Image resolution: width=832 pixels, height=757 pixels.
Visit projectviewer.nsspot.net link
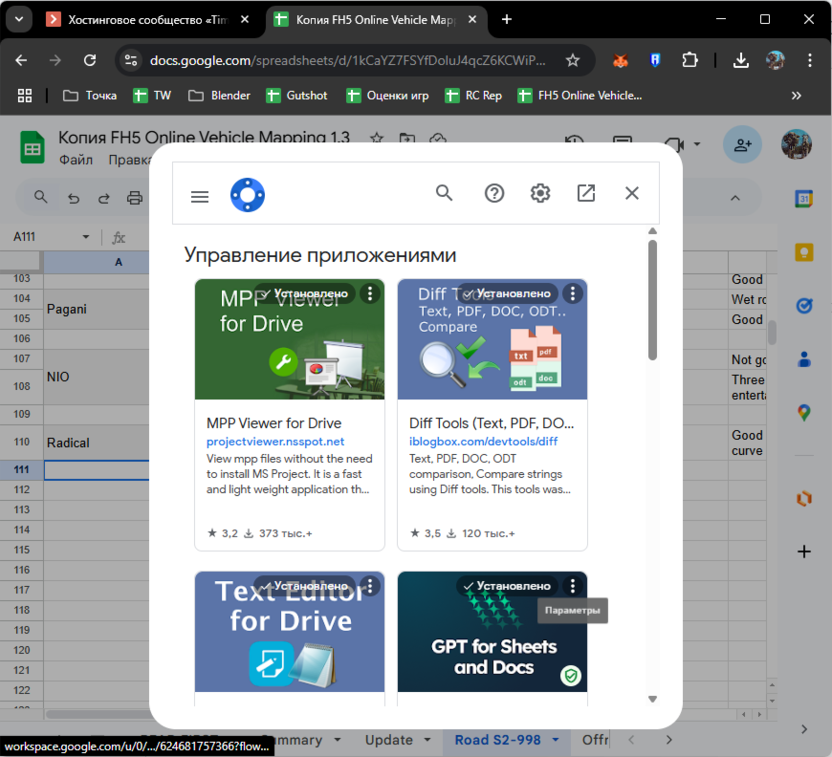pos(275,441)
